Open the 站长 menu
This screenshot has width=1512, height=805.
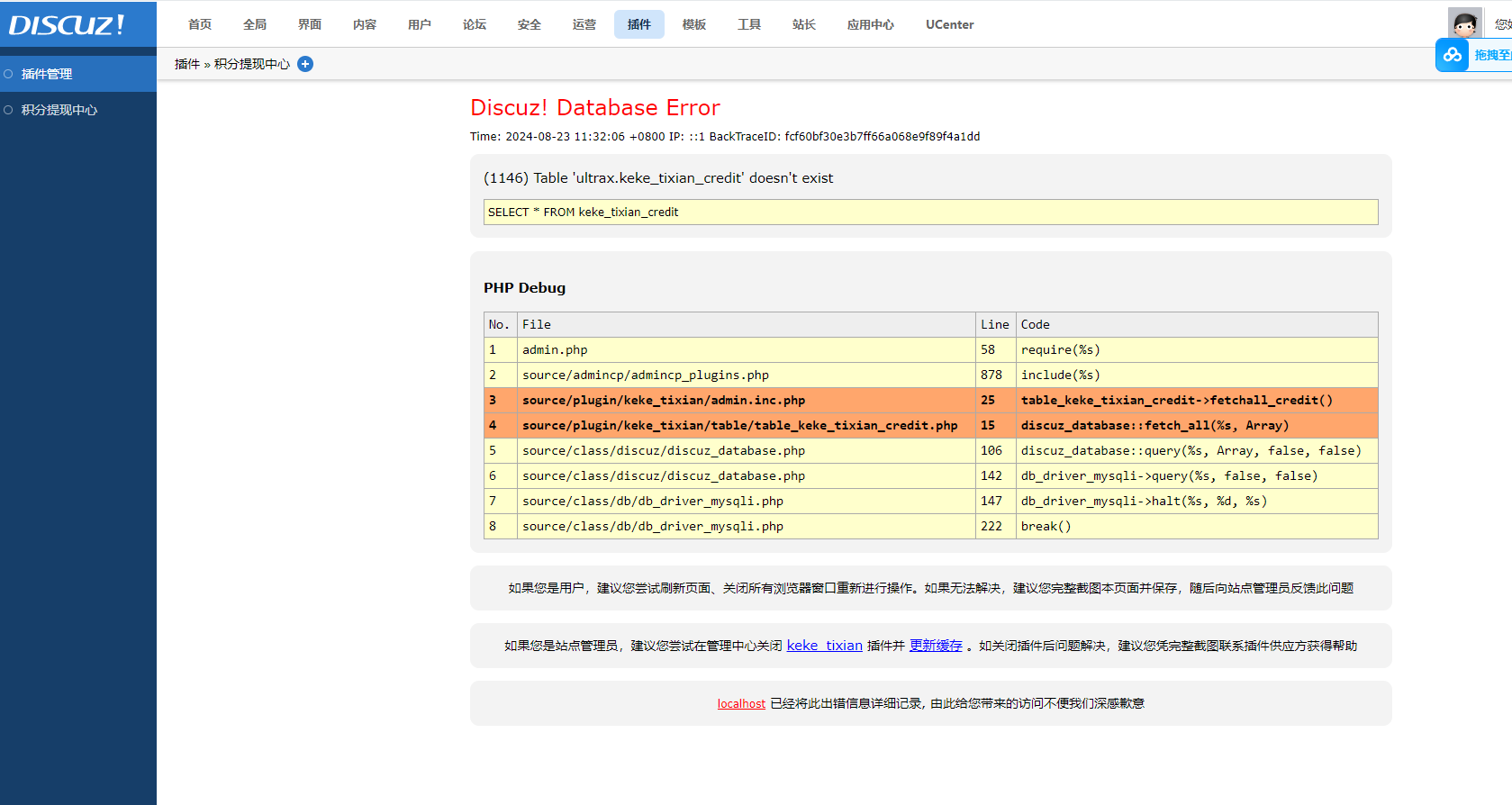pyautogui.click(x=804, y=24)
